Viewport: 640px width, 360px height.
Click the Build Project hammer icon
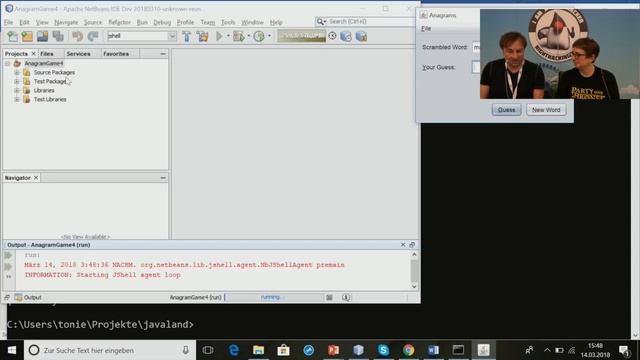point(187,36)
